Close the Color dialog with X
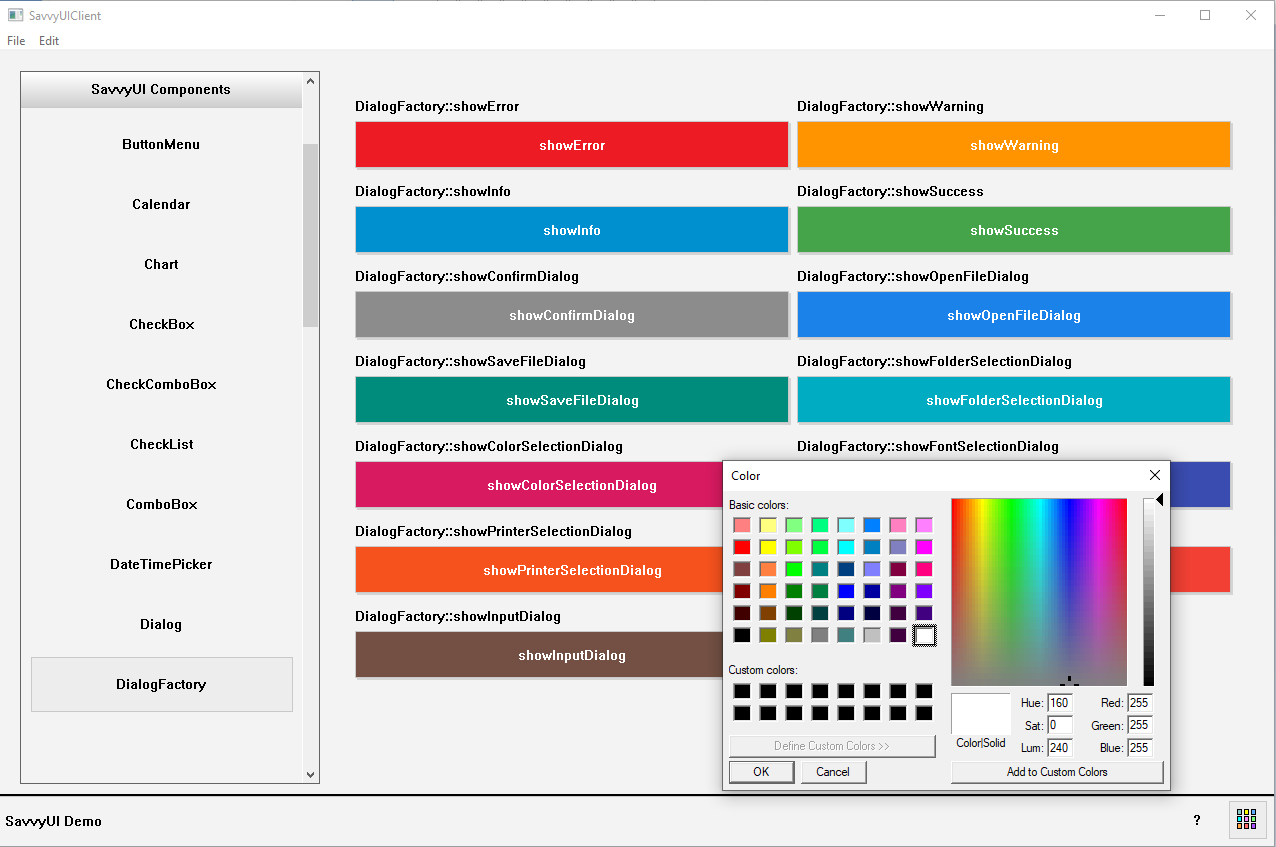 click(x=1155, y=476)
